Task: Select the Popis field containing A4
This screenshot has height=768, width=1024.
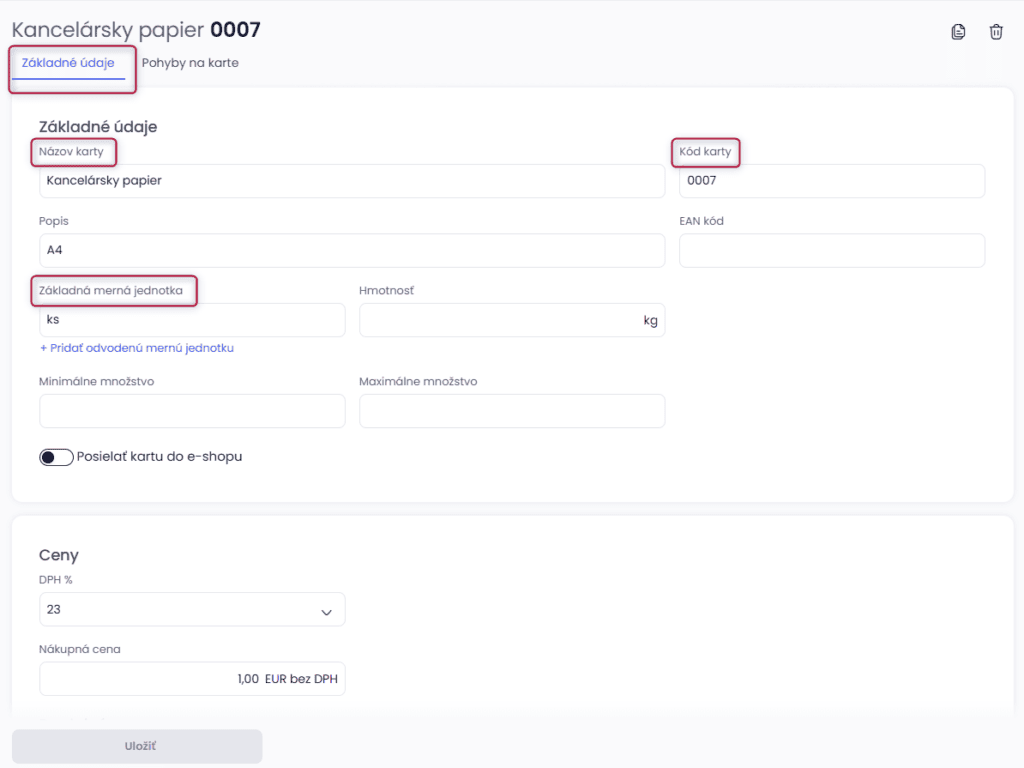Action: click(352, 250)
